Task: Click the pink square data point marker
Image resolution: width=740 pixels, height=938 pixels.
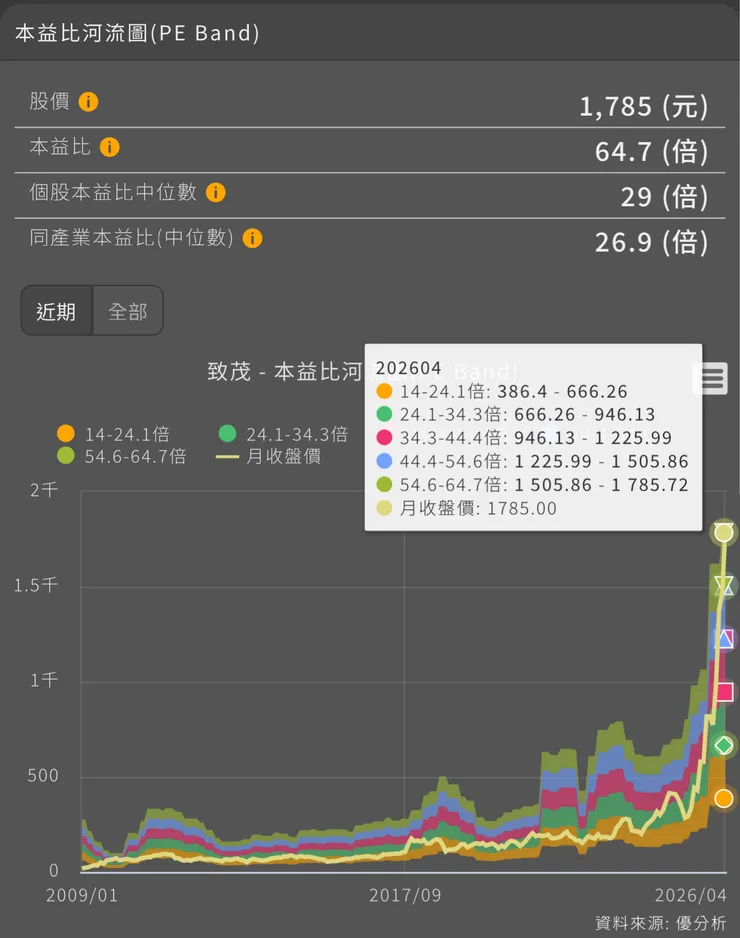Action: [725, 692]
